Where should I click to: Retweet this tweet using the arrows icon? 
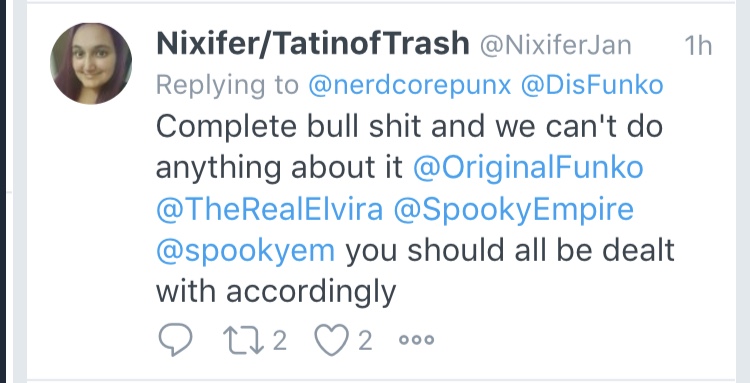click(243, 340)
